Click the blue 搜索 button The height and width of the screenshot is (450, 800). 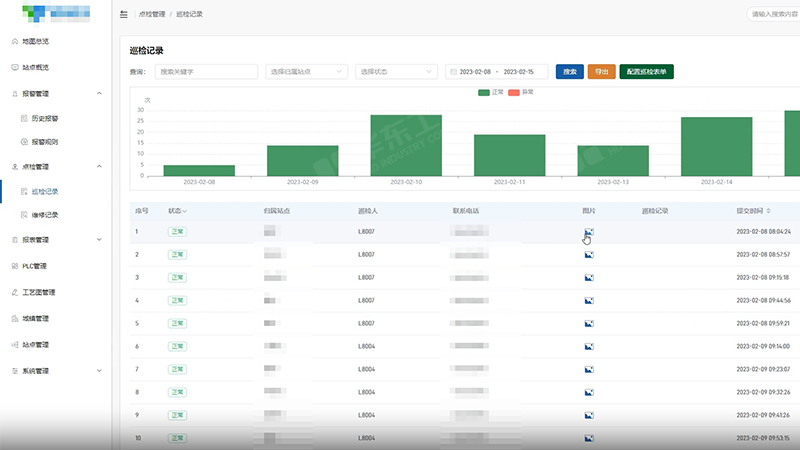569,72
